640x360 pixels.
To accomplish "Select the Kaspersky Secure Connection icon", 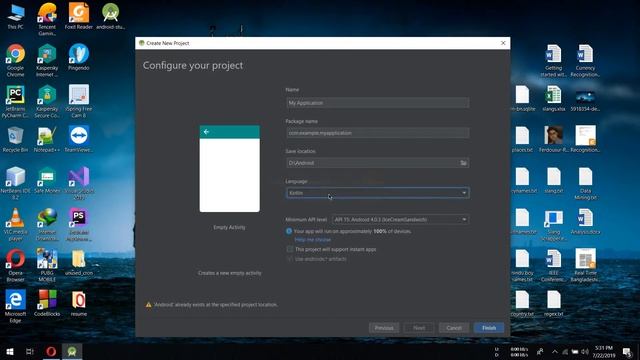I will pos(47,102).
